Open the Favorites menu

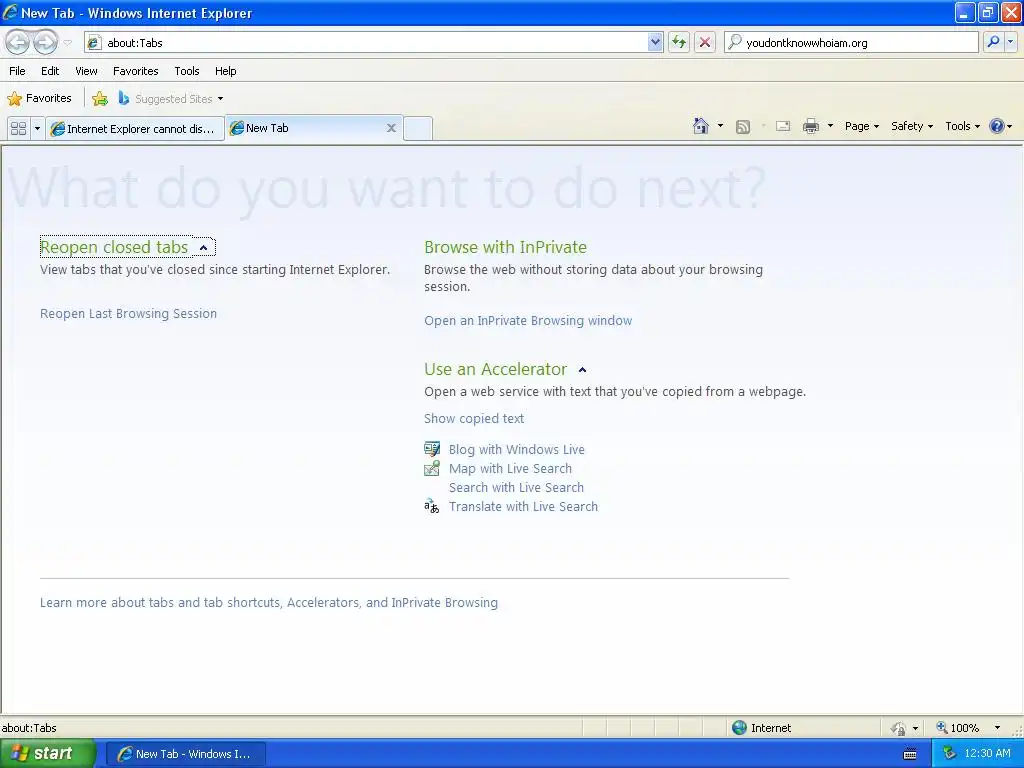(x=136, y=71)
